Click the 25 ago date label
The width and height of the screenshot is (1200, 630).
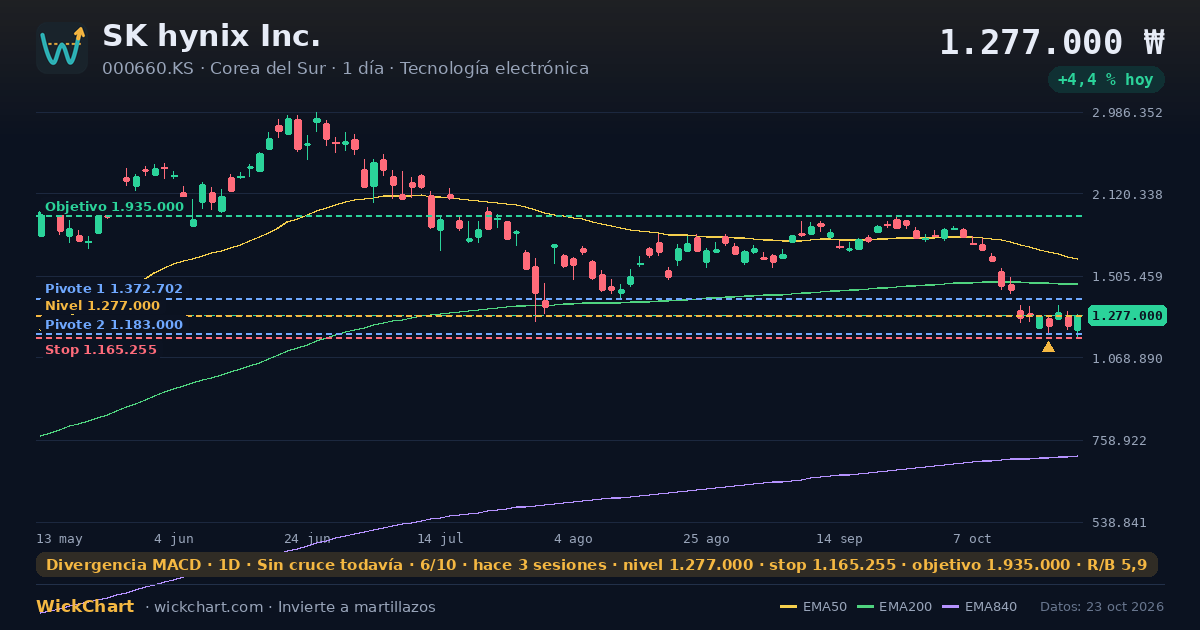706,539
